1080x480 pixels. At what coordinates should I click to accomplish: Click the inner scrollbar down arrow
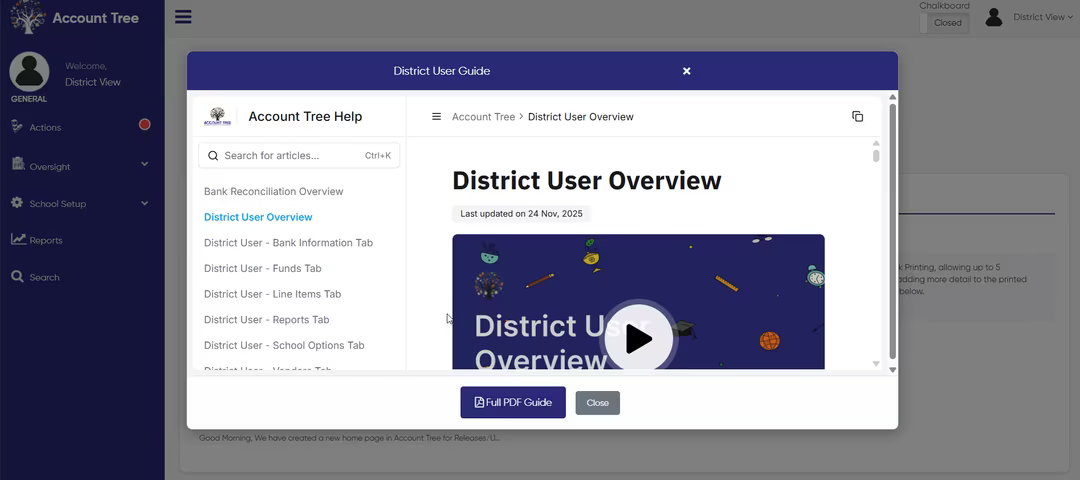(x=876, y=363)
